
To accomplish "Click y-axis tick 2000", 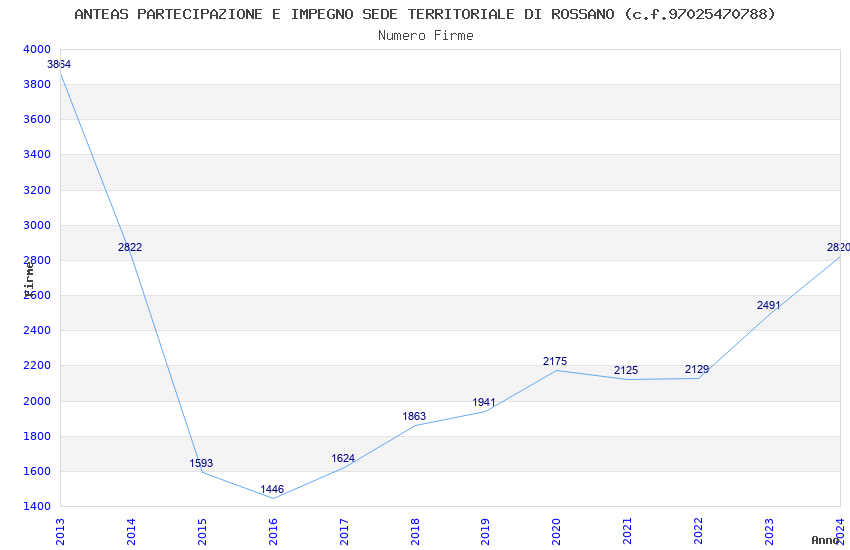I will [37, 402].
